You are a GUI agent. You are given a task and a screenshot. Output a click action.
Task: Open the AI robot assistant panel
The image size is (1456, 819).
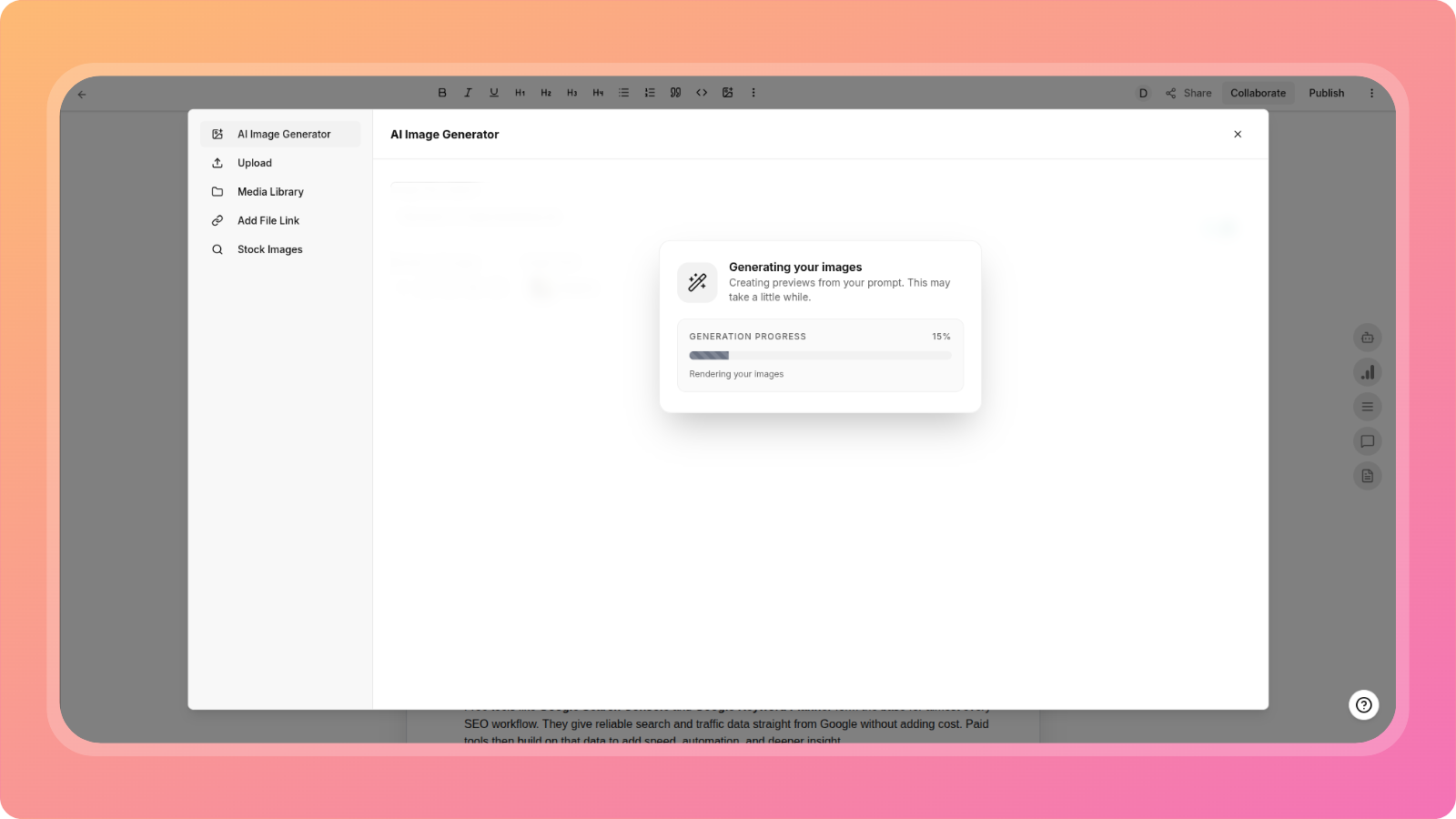[x=1367, y=338]
